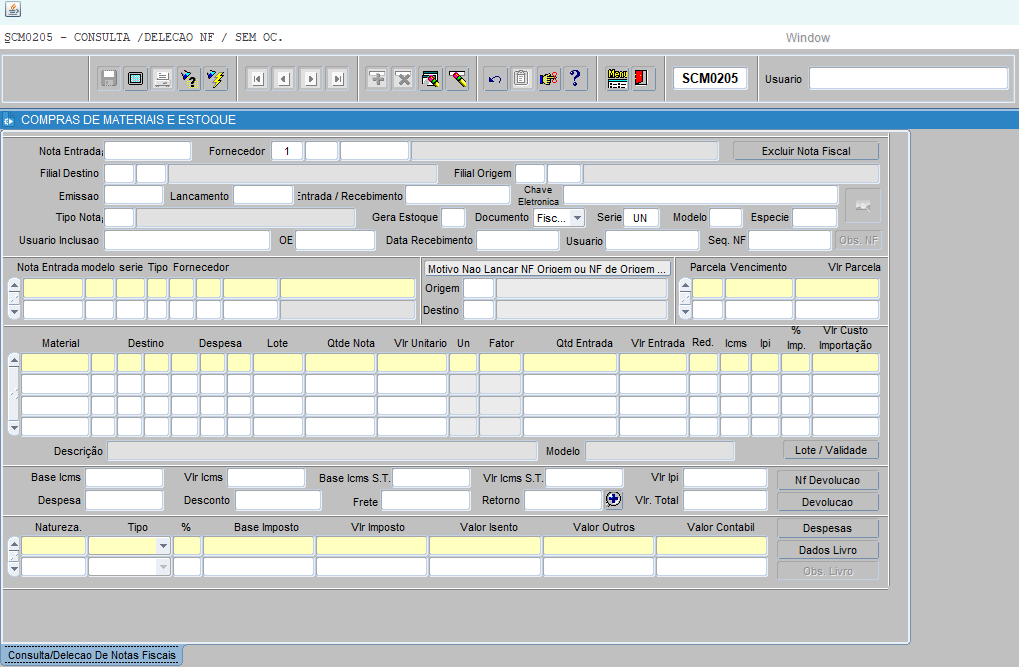Expand the Documento dropdown
The width and height of the screenshot is (1019, 667).
click(x=577, y=218)
